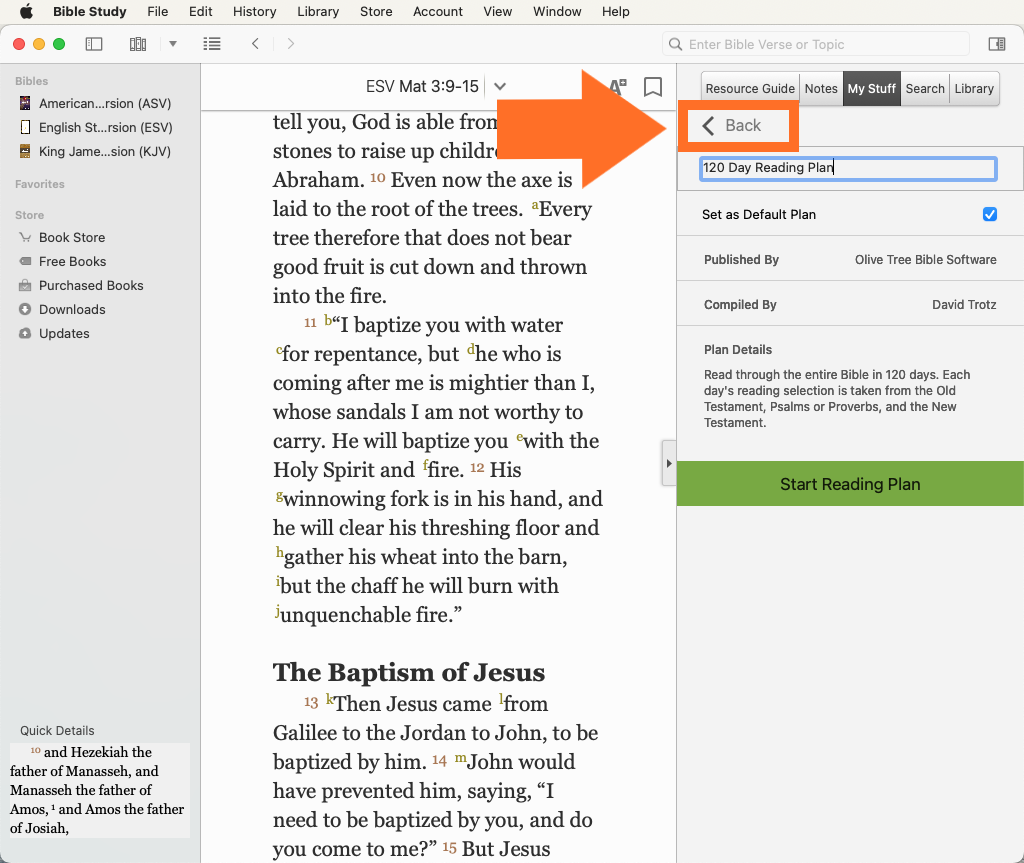Switch to the Resource Guide tab
Image resolution: width=1024 pixels, height=863 pixels.
point(750,88)
